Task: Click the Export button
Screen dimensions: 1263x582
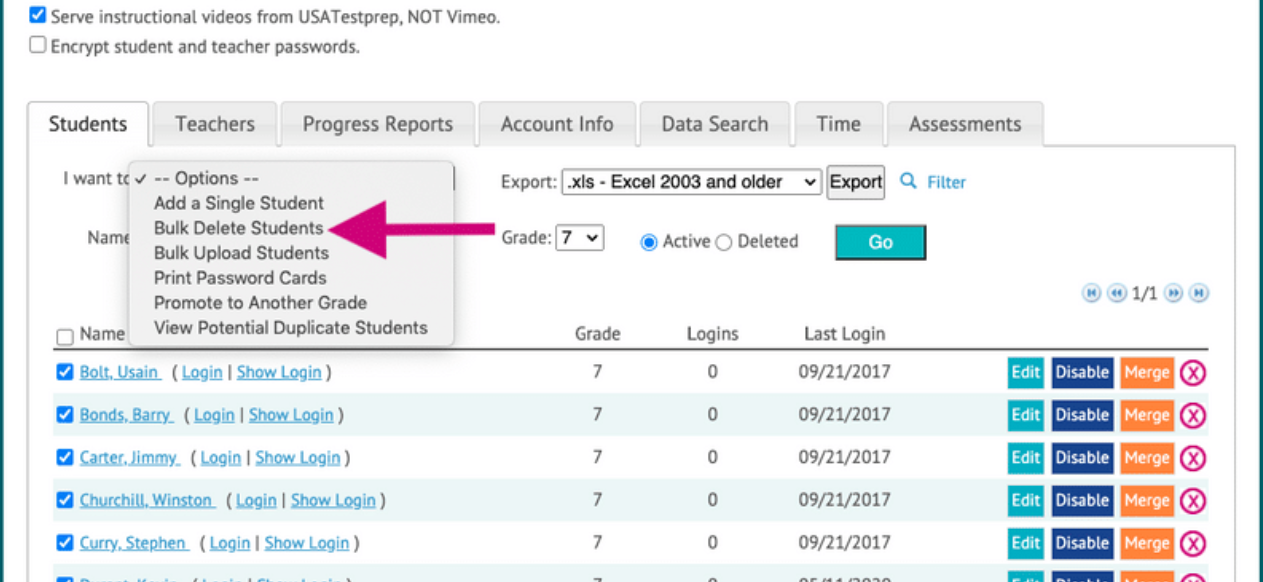Action: (x=856, y=182)
